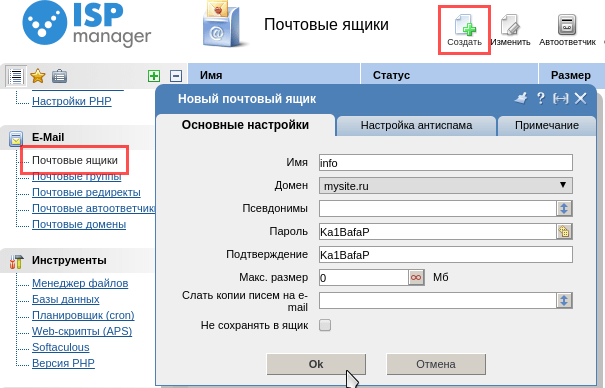Viewport: 605px width, 388px height.
Task: Click the pin icon in dialog header
Action: coord(521,98)
